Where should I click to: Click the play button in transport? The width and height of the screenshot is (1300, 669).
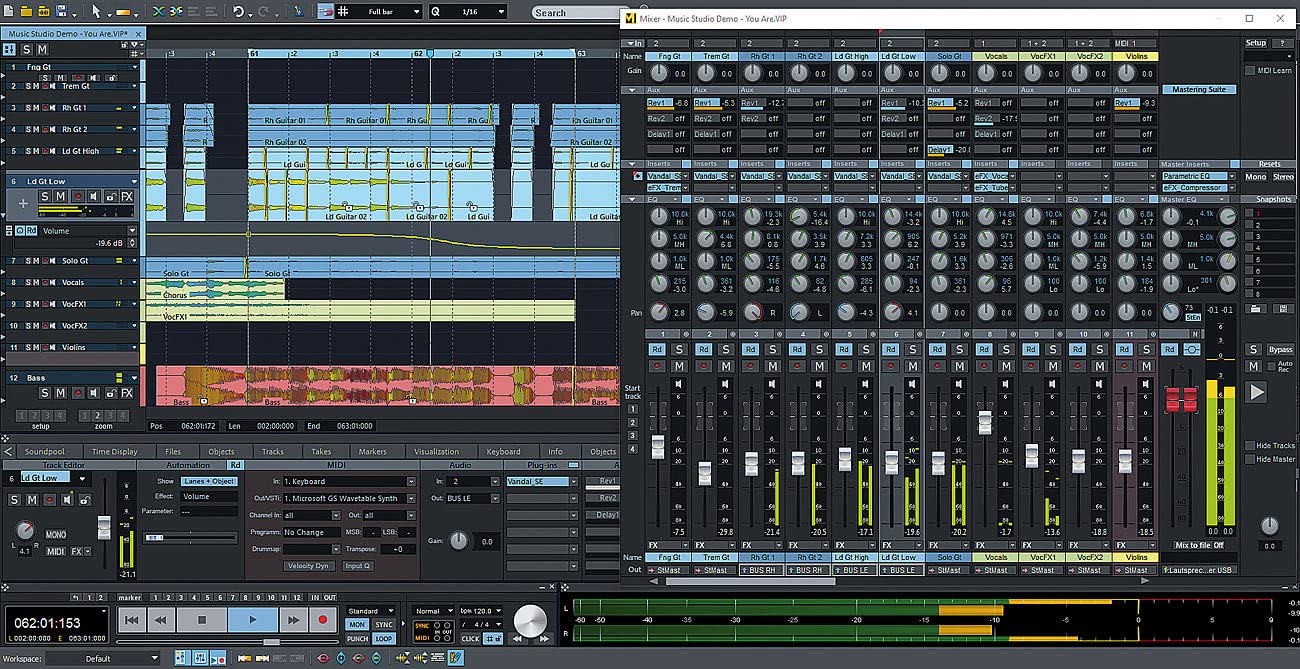pos(253,620)
